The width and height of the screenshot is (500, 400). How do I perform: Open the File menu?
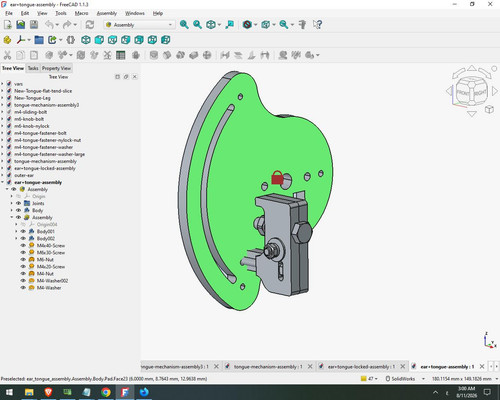[9, 13]
